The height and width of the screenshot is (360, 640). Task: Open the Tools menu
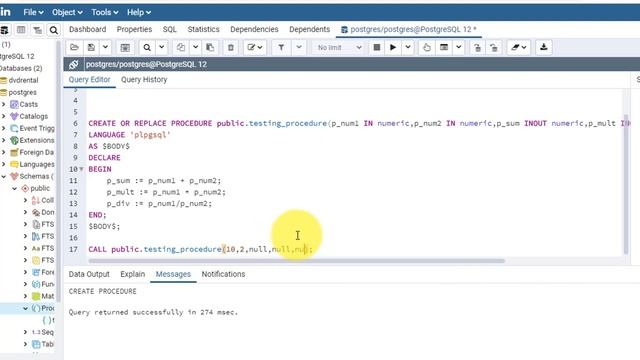(105, 12)
